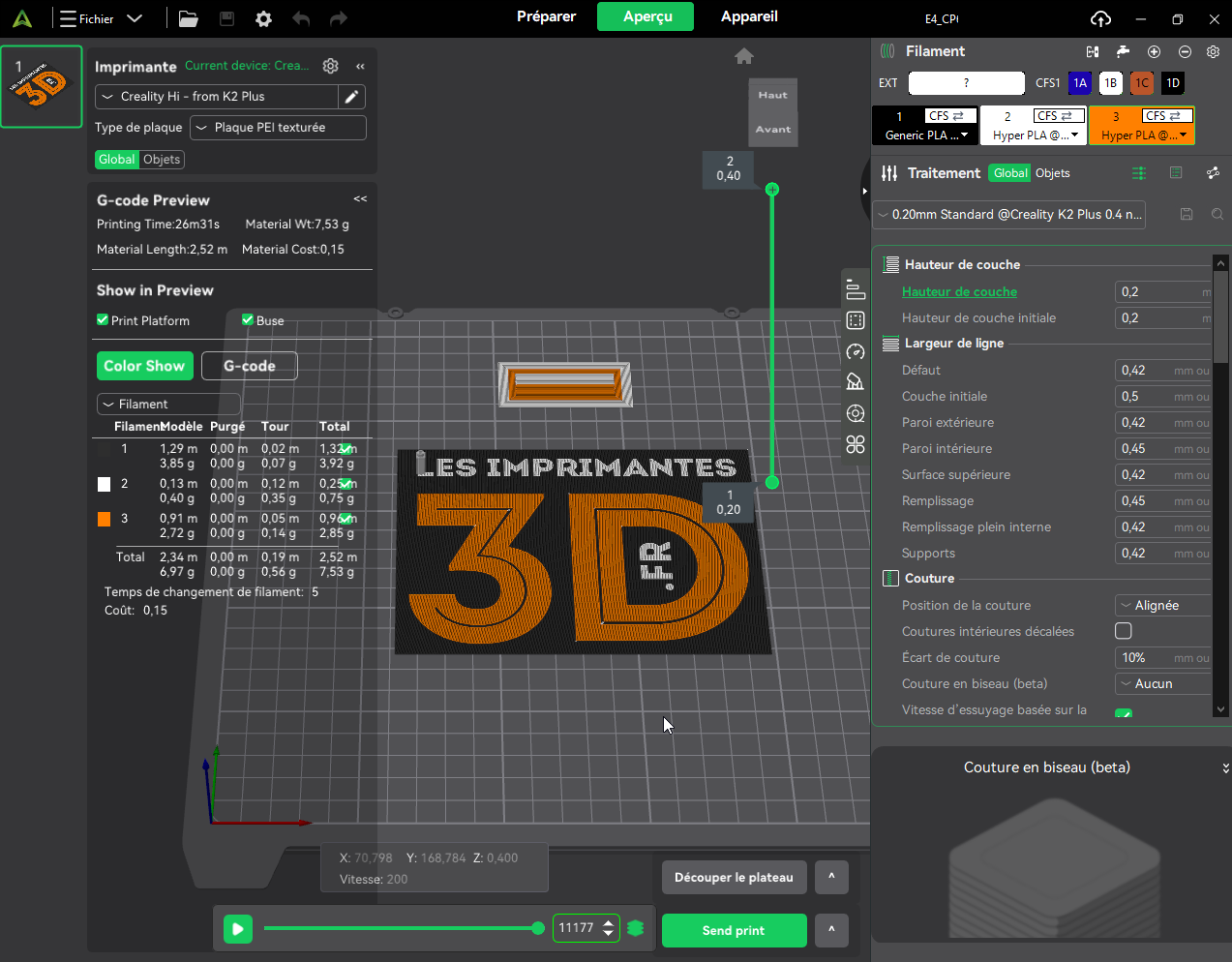Play the G-code preview animation
1232x962 pixels.
pos(237,928)
